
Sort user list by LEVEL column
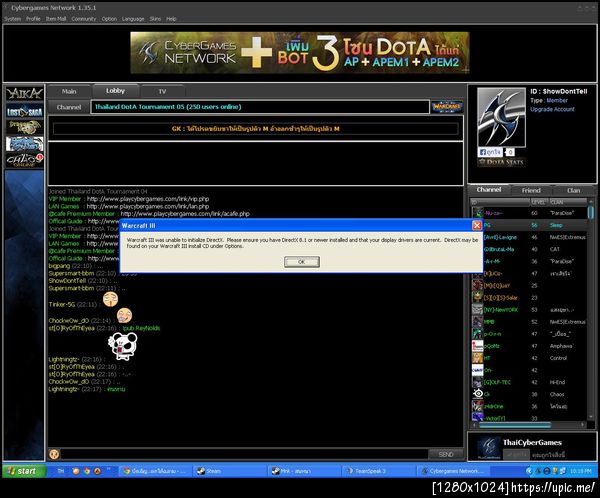click(x=539, y=202)
